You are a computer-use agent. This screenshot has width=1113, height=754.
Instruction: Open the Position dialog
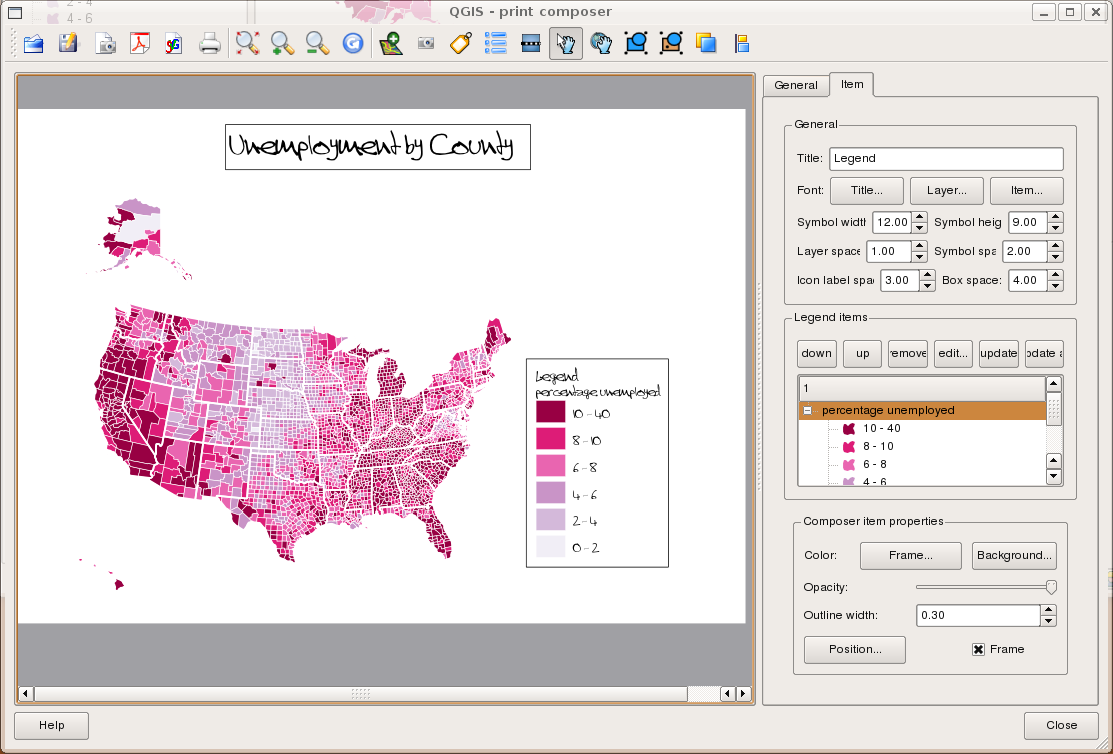pyautogui.click(x=854, y=649)
